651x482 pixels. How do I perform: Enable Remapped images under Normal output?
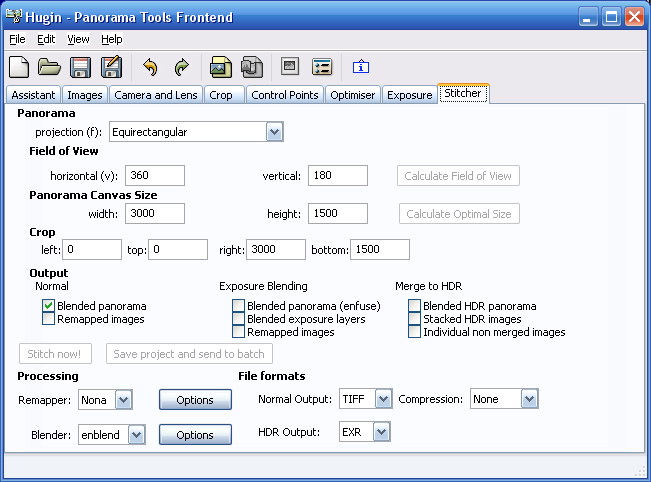point(48,319)
